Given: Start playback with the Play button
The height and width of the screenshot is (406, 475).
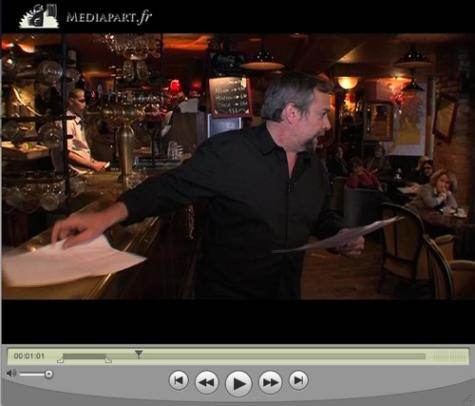Looking at the screenshot, I should 238,383.
